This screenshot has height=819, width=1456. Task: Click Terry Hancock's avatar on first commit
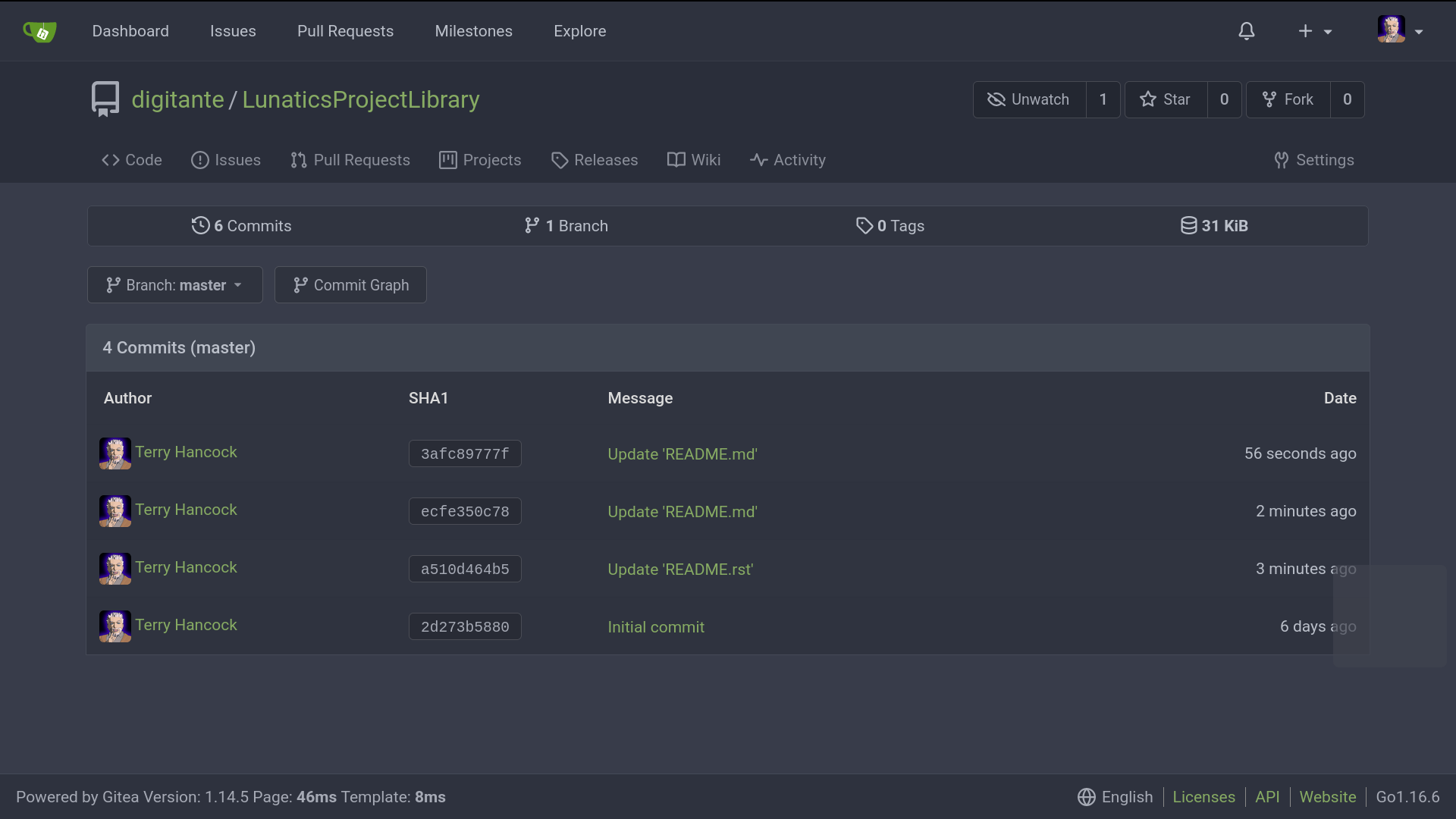pos(115,453)
